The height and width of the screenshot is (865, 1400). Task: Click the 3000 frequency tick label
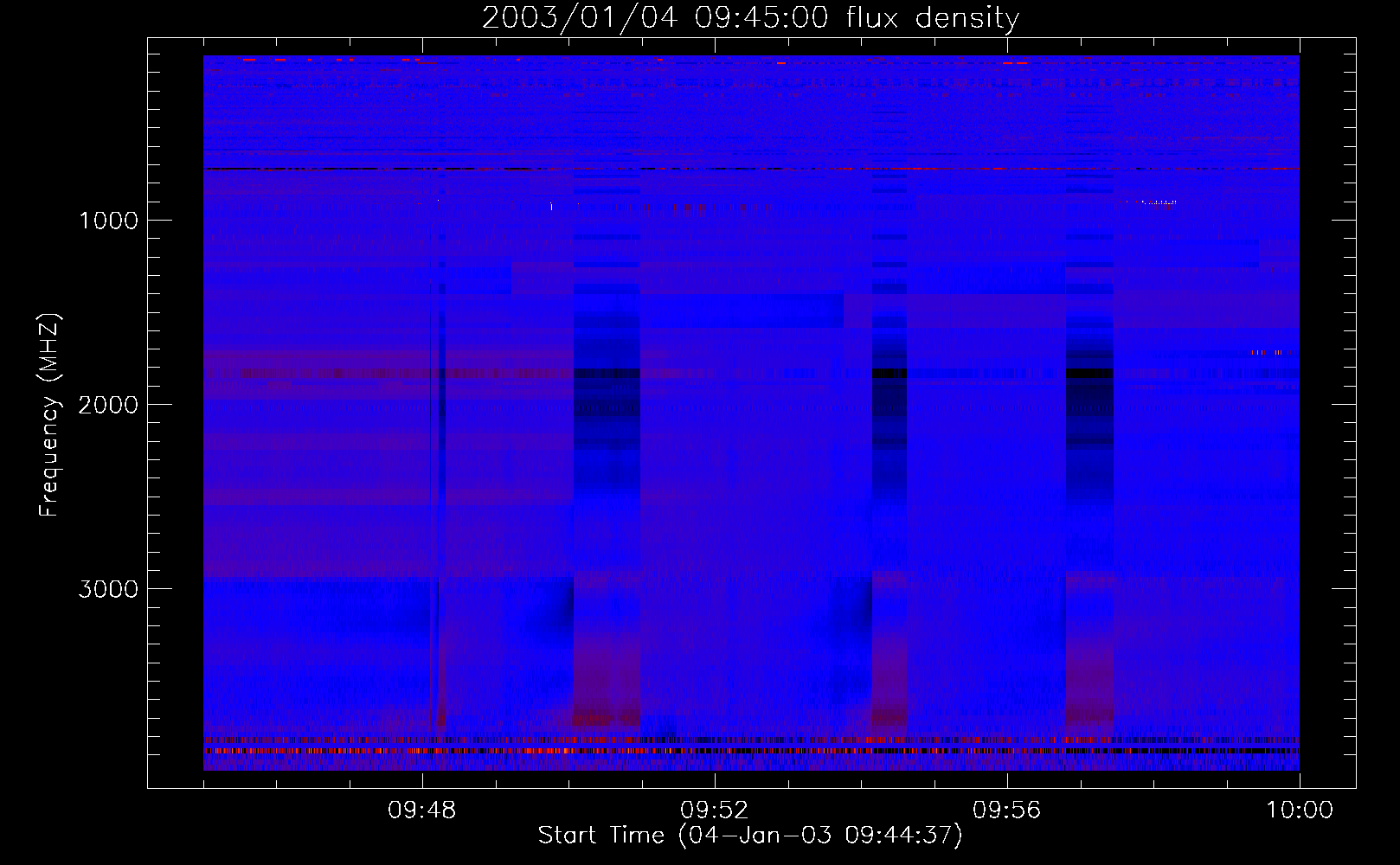(108, 589)
